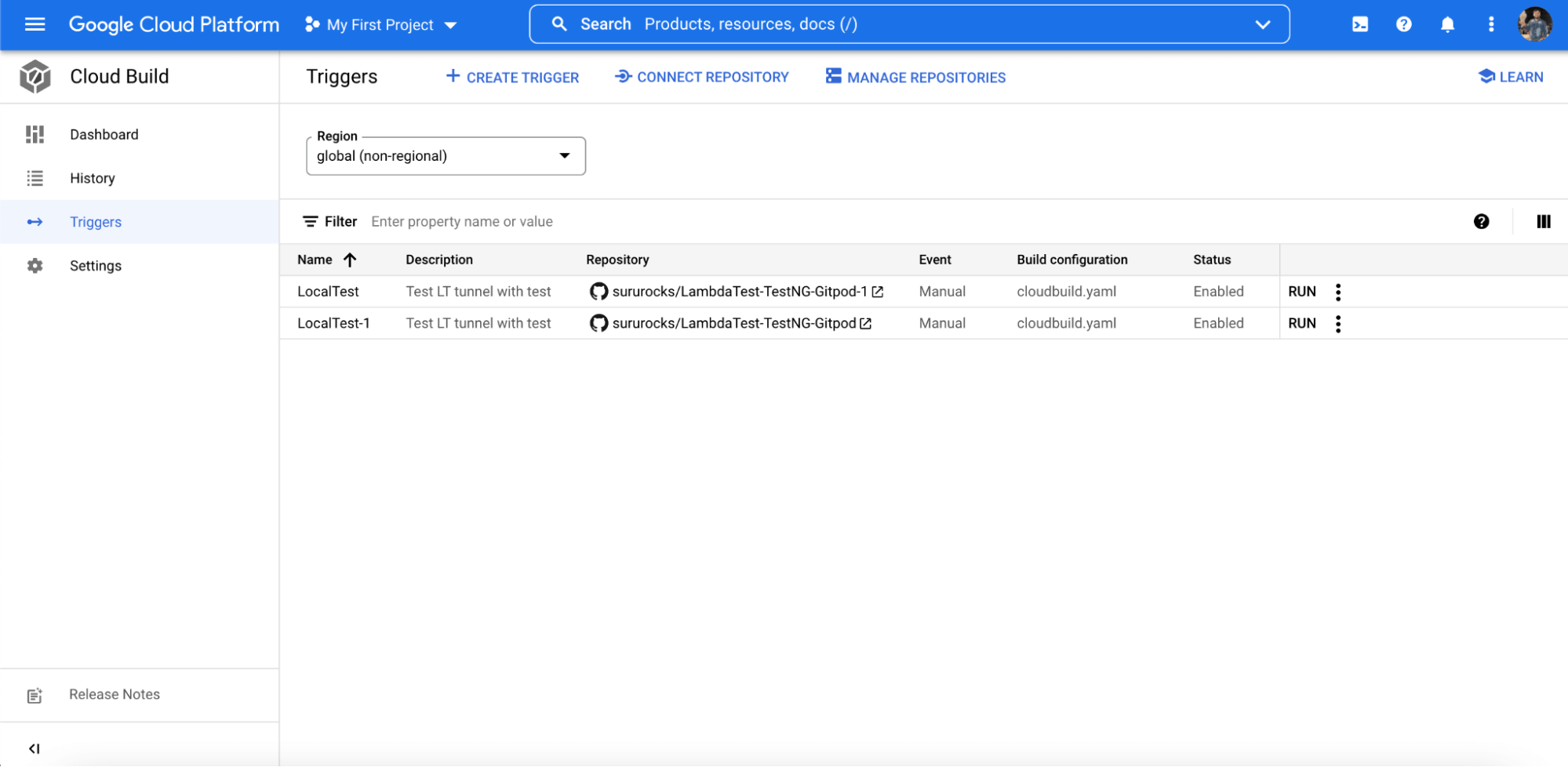Navigate to Triggers in the sidebar
1568x767 pixels.
pyautogui.click(x=95, y=221)
